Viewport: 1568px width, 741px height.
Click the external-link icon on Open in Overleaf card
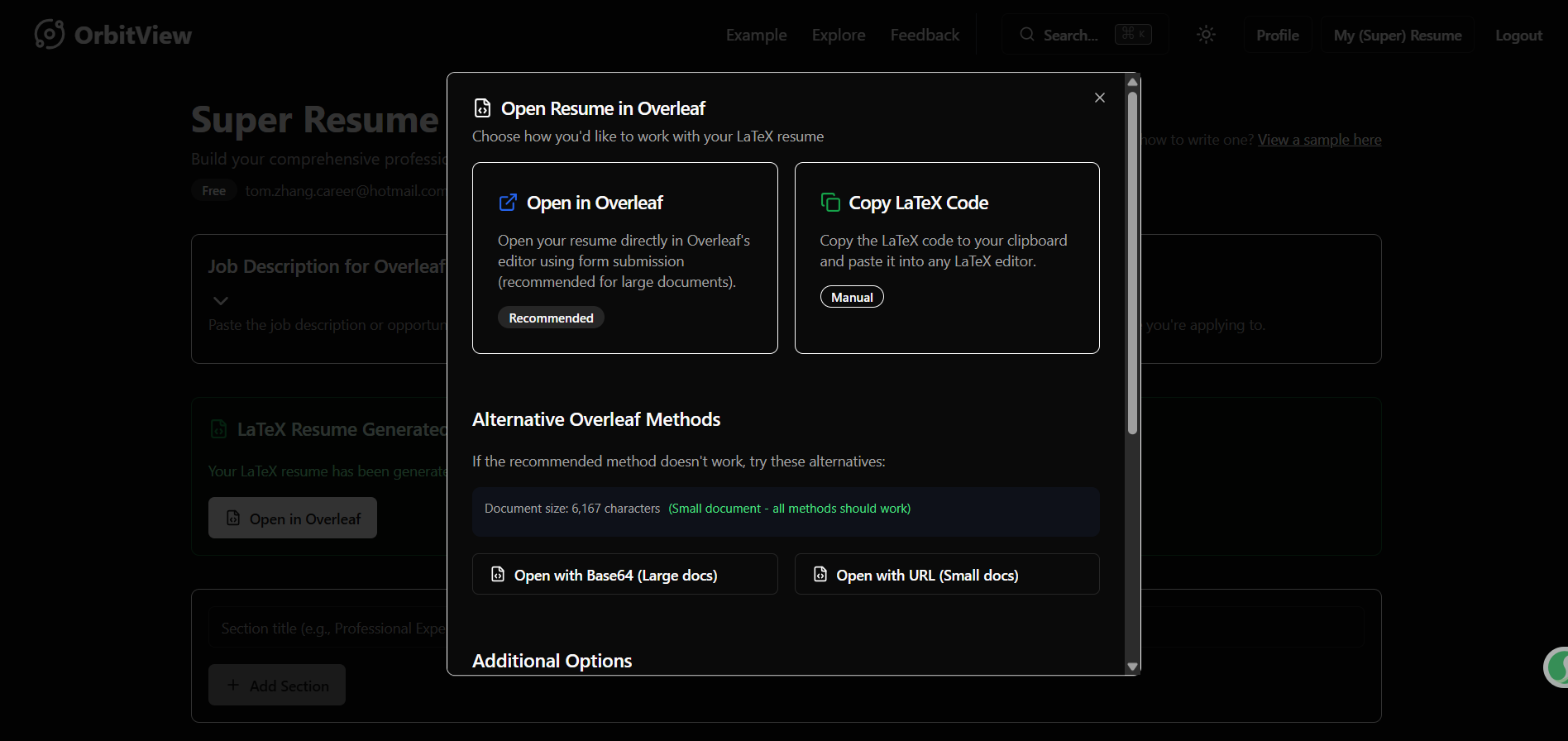508,203
